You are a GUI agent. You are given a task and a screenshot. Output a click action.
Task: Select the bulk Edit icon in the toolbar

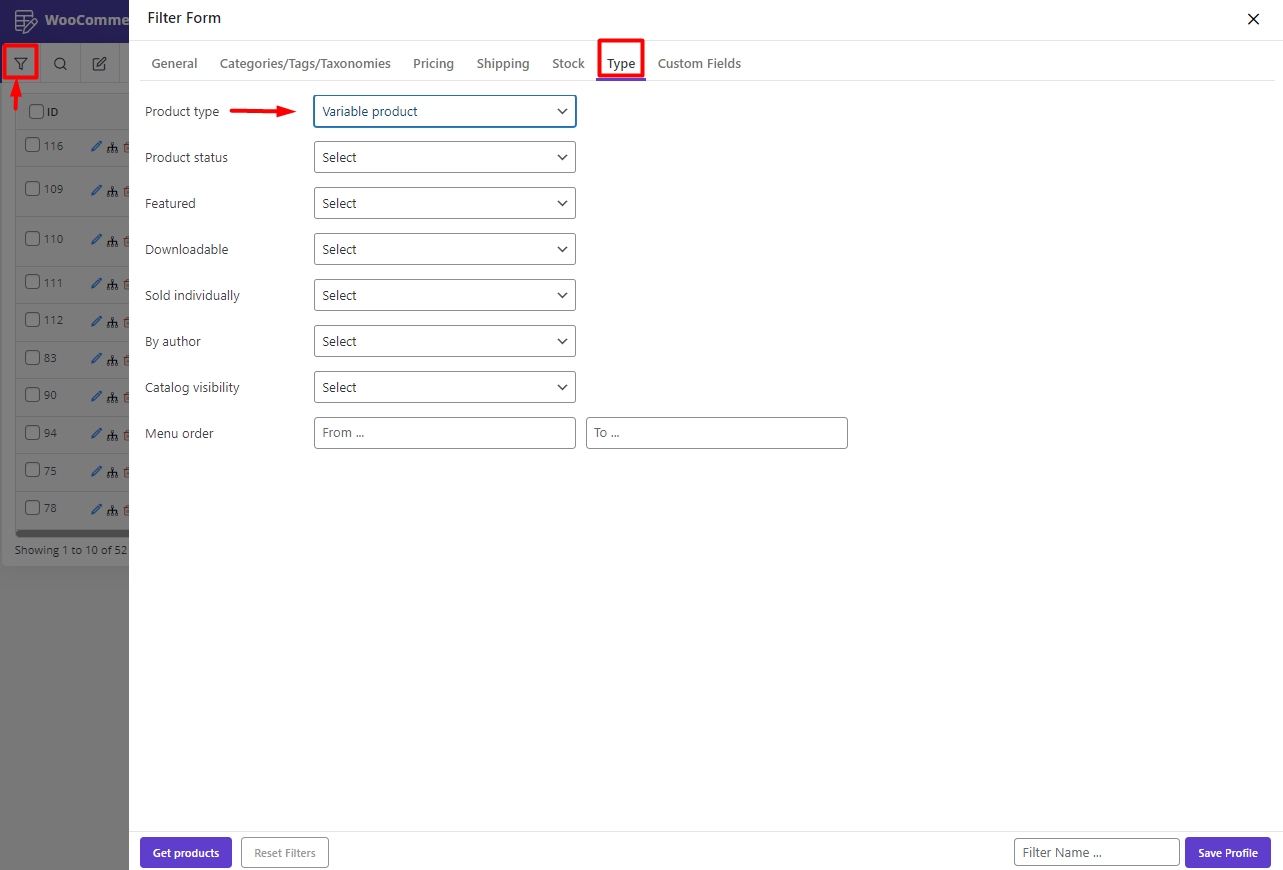98,62
